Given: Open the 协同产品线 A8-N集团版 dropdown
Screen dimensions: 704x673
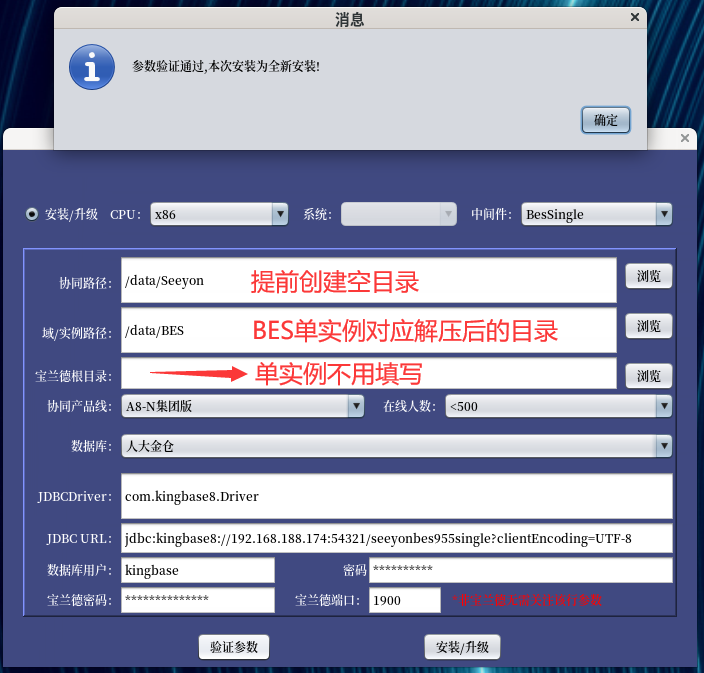Looking at the screenshot, I should 242,406.
